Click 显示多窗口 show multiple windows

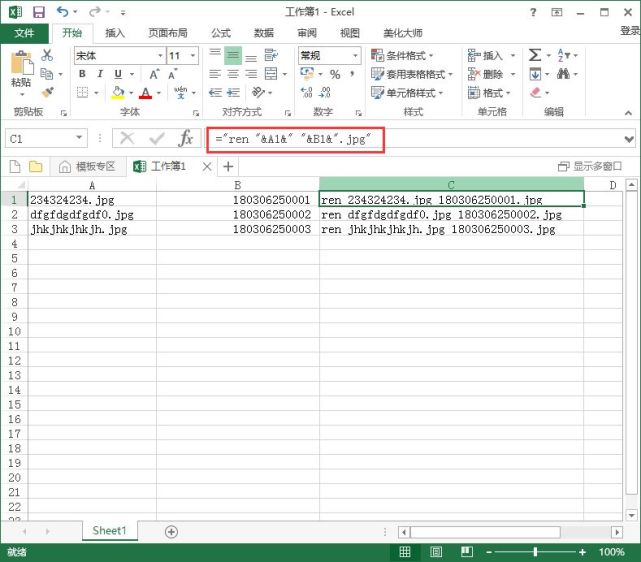(x=590, y=166)
